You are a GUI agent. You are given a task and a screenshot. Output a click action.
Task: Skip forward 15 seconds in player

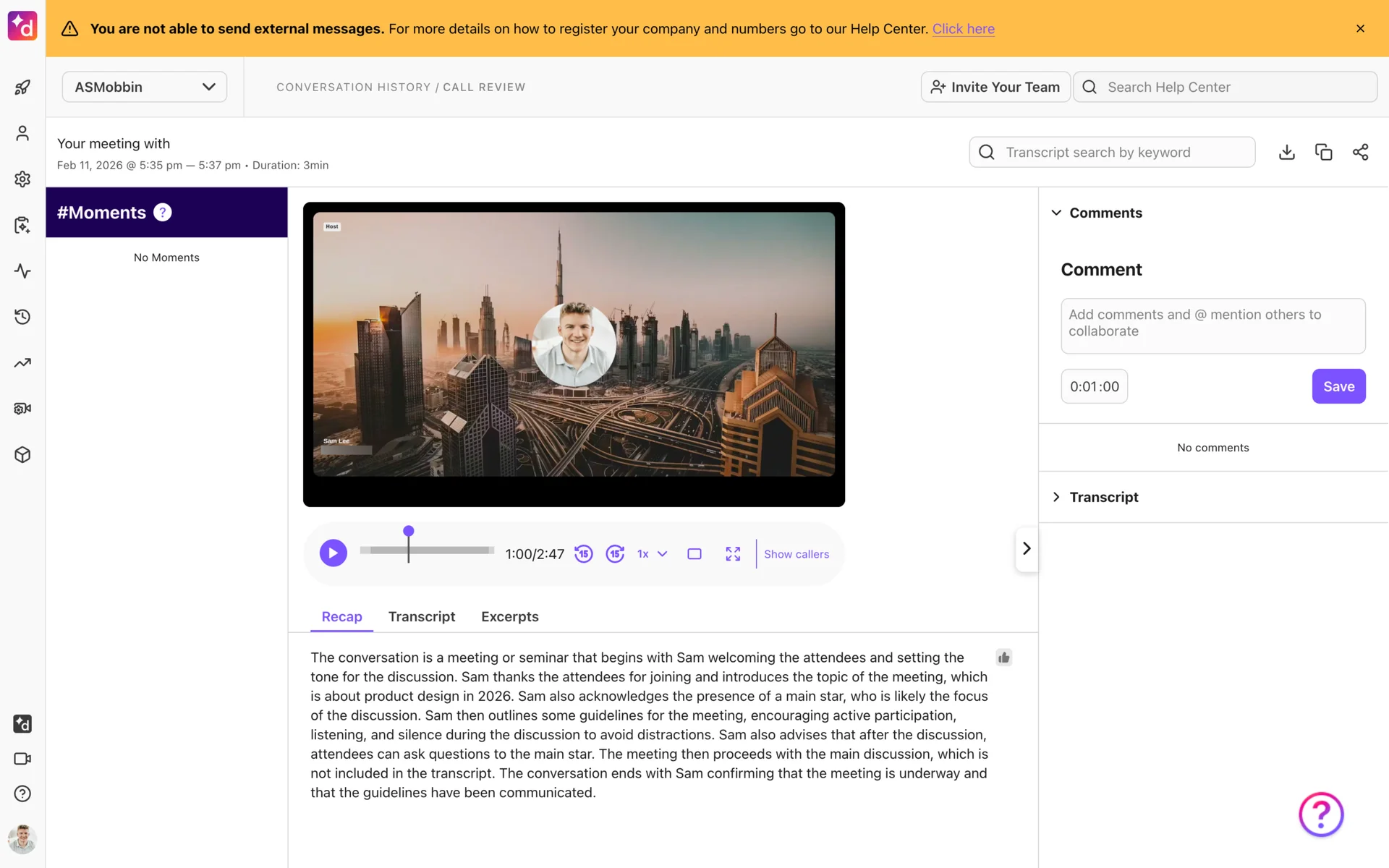[615, 554]
